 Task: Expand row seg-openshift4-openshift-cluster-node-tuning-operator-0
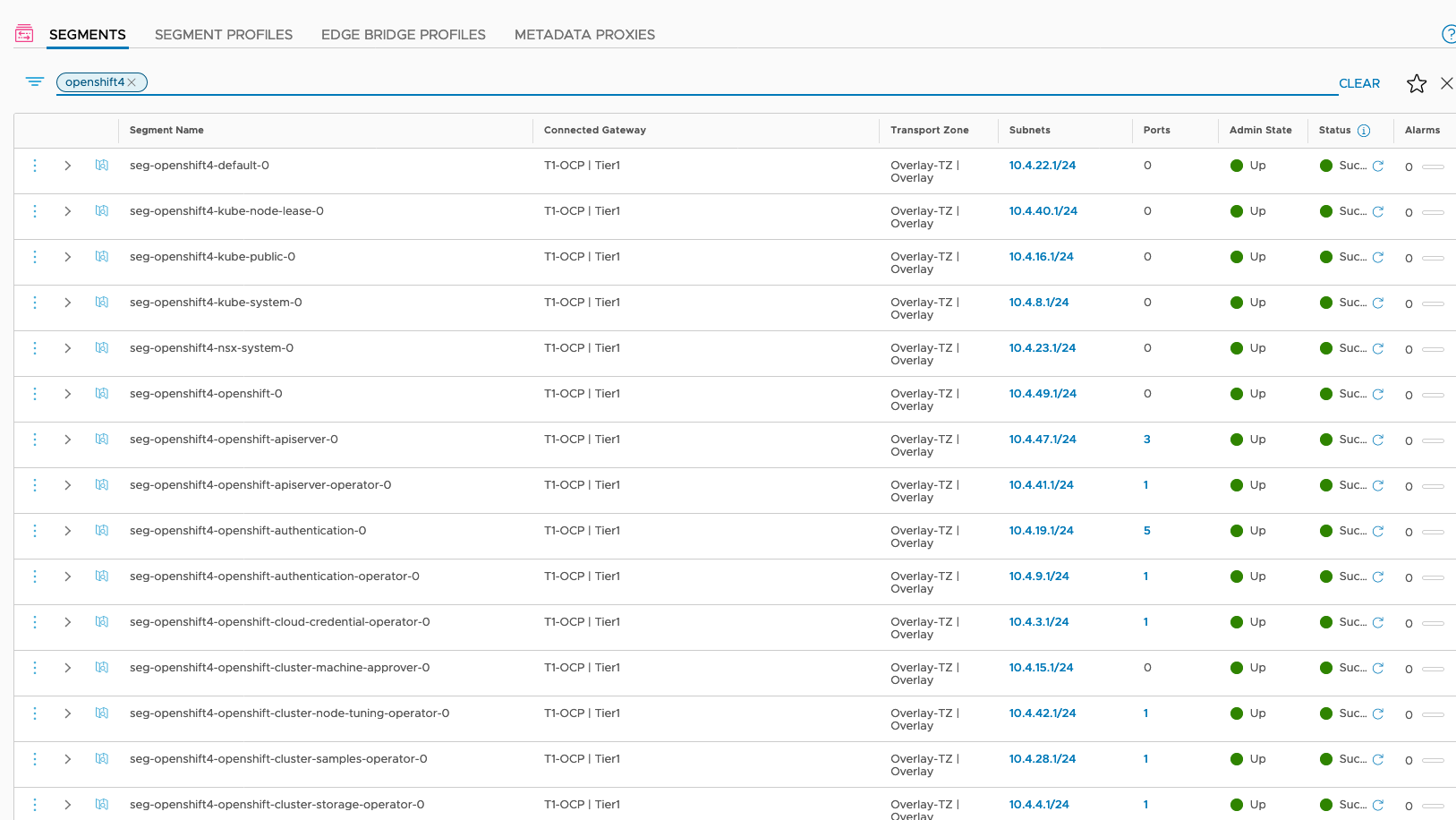point(68,713)
